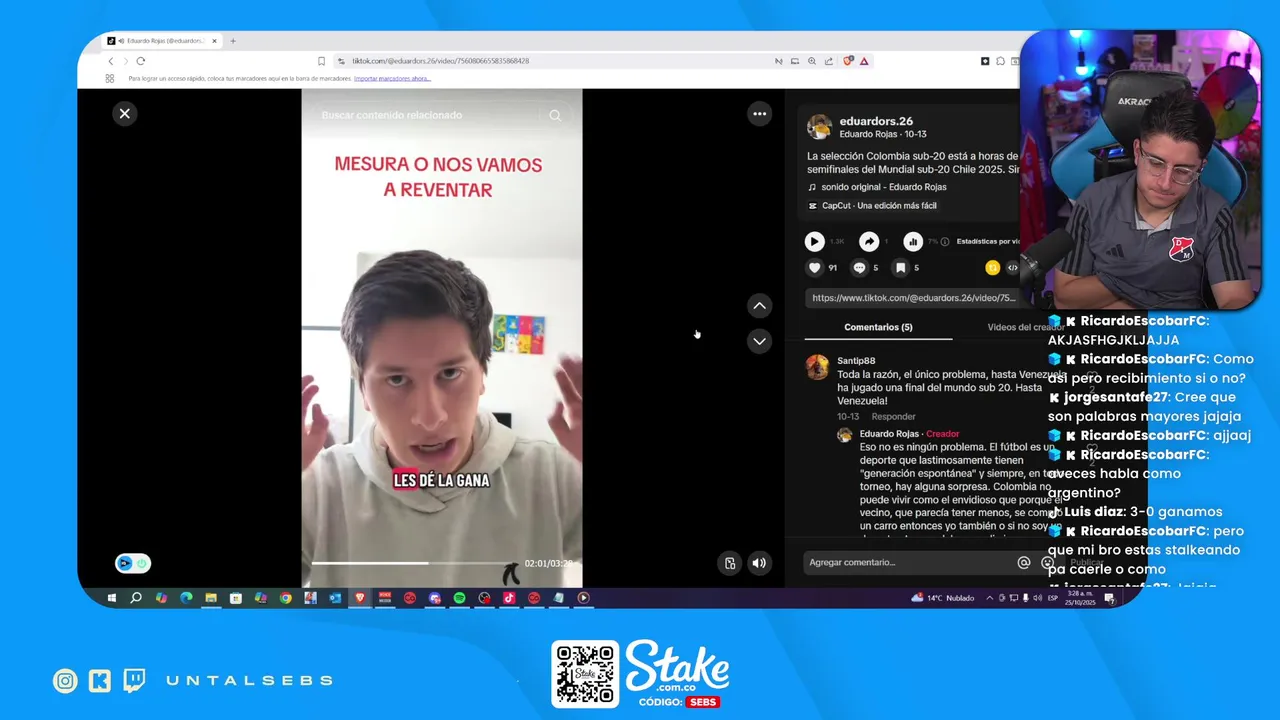Open eduardors.26 profile avatar
The width and height of the screenshot is (1280, 720).
click(x=819, y=126)
